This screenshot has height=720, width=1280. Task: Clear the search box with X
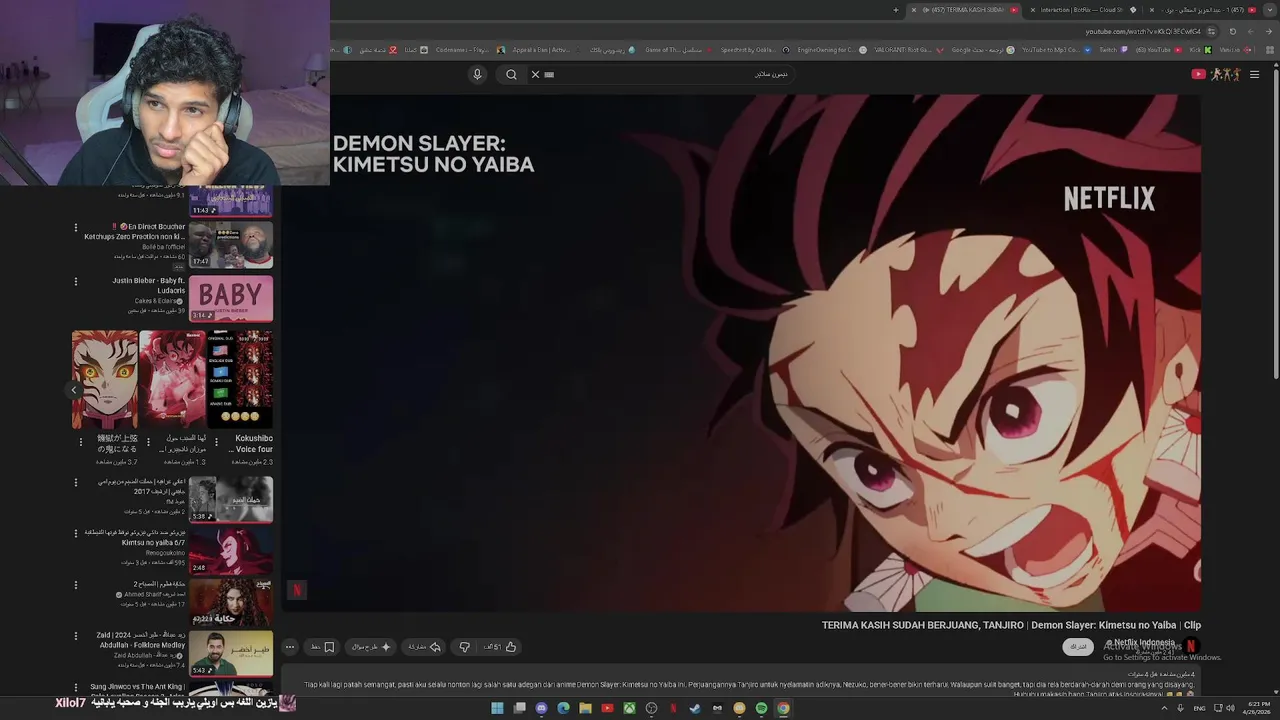tap(535, 74)
